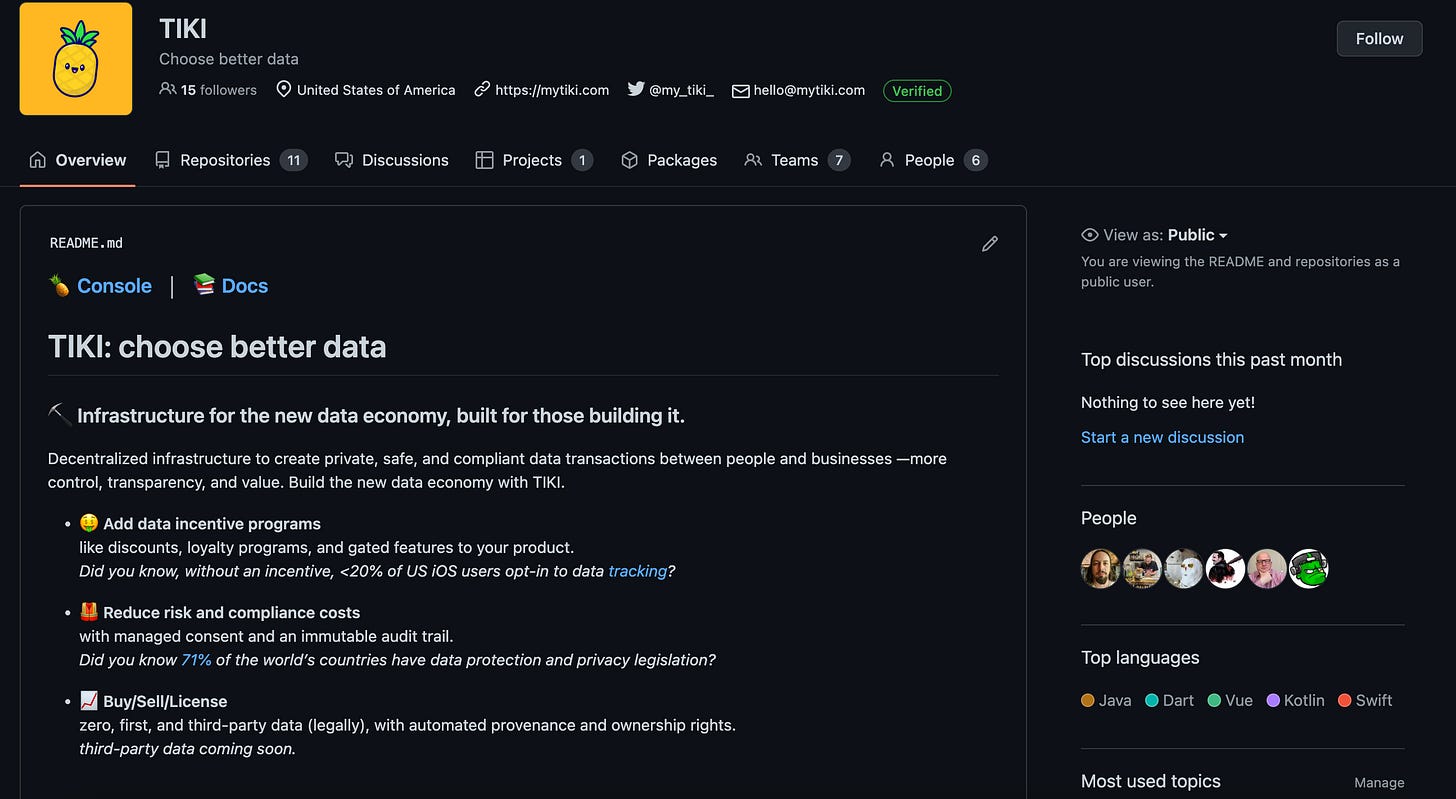Click the Repositories count badge 11
Screen dimensions: 1456x799
pyautogui.click(x=293, y=160)
